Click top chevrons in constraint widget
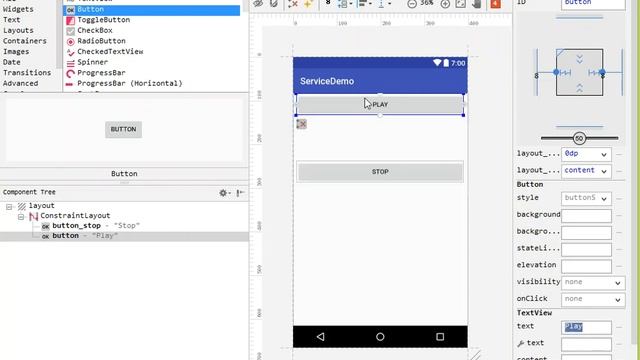 pos(580,59)
